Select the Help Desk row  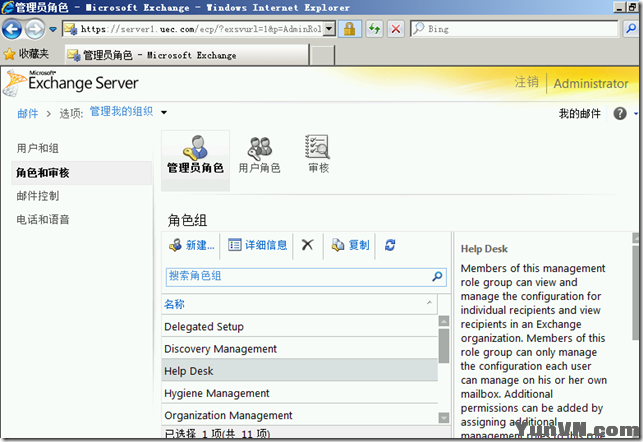(300, 371)
